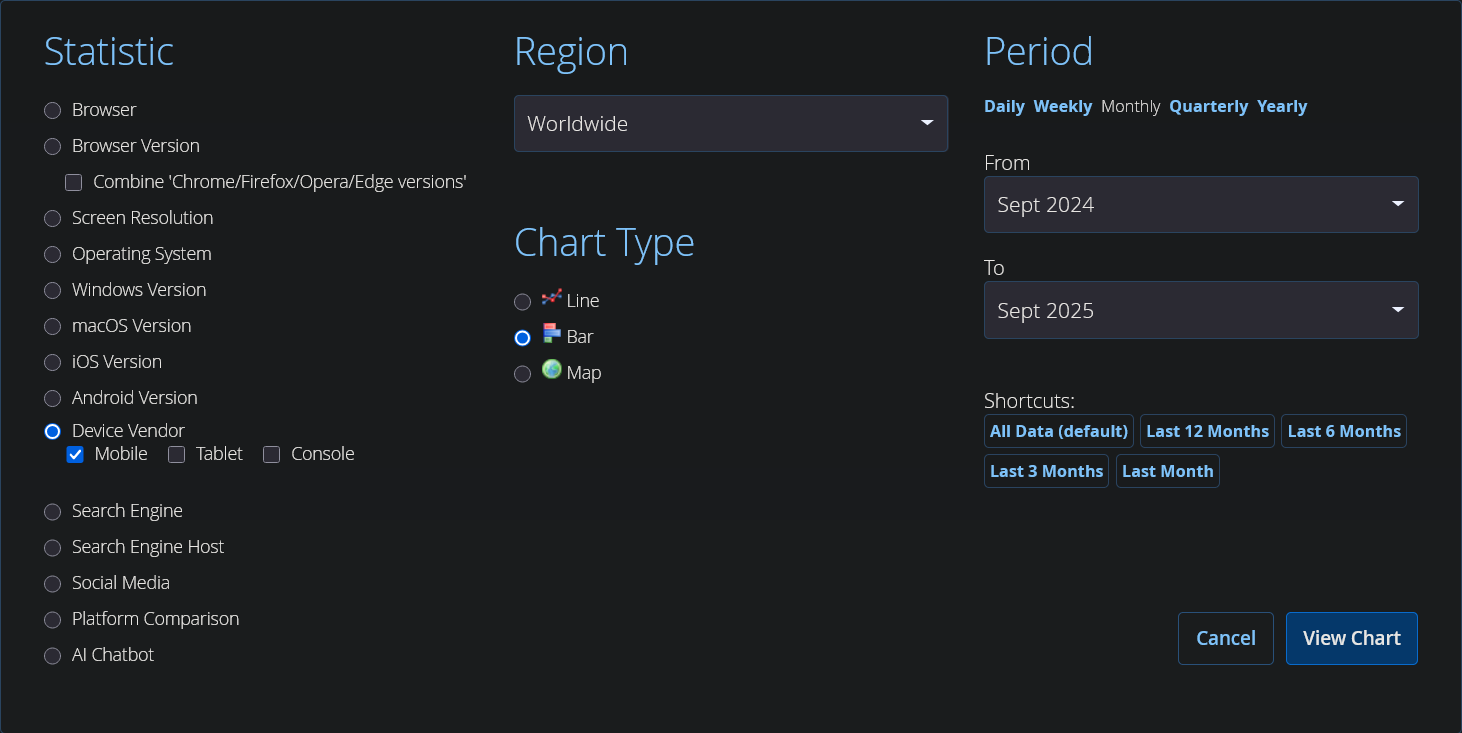Select the Browser statistic radio button
The width and height of the screenshot is (1462, 733).
point(53,110)
